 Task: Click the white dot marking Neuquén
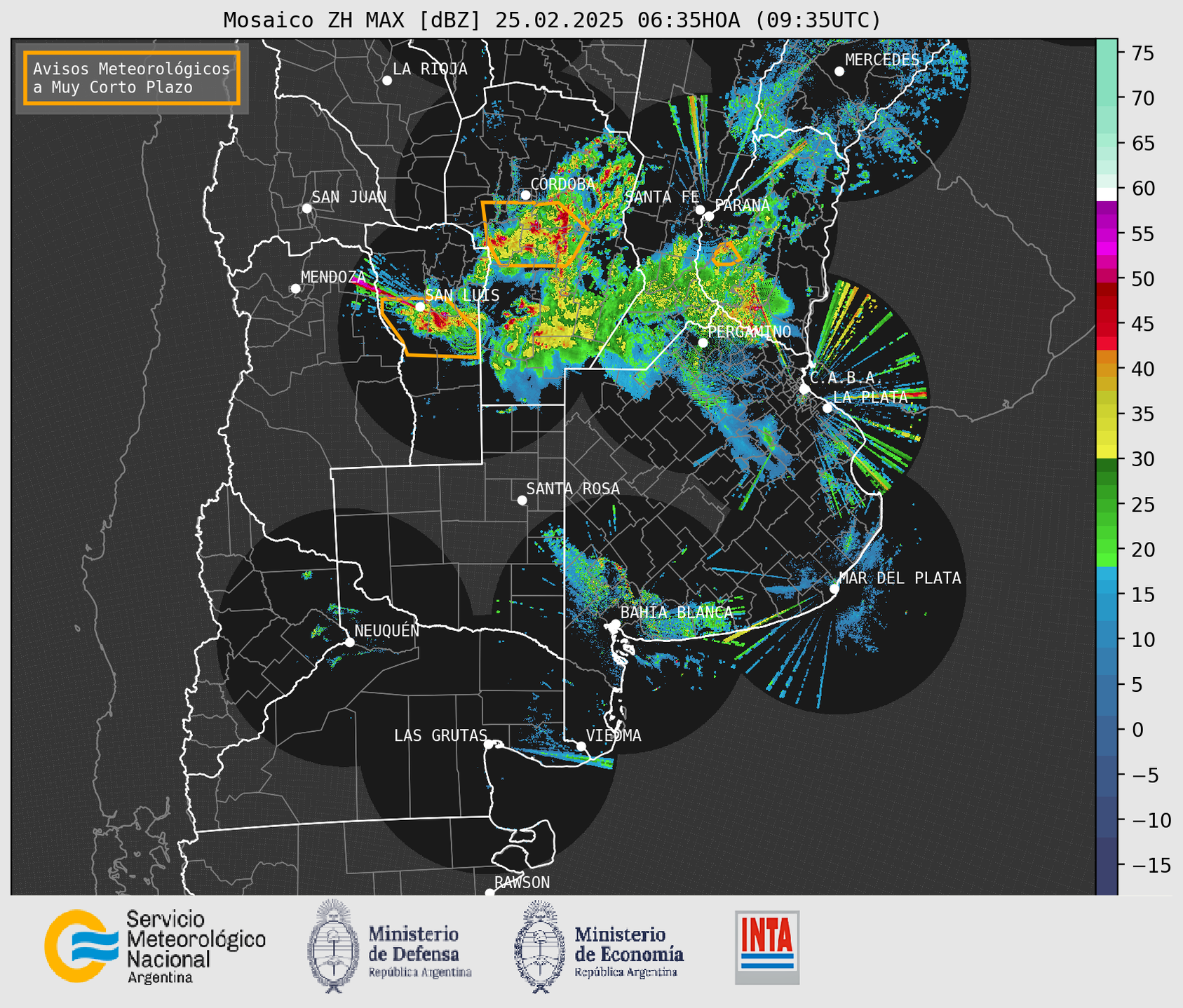point(350,642)
